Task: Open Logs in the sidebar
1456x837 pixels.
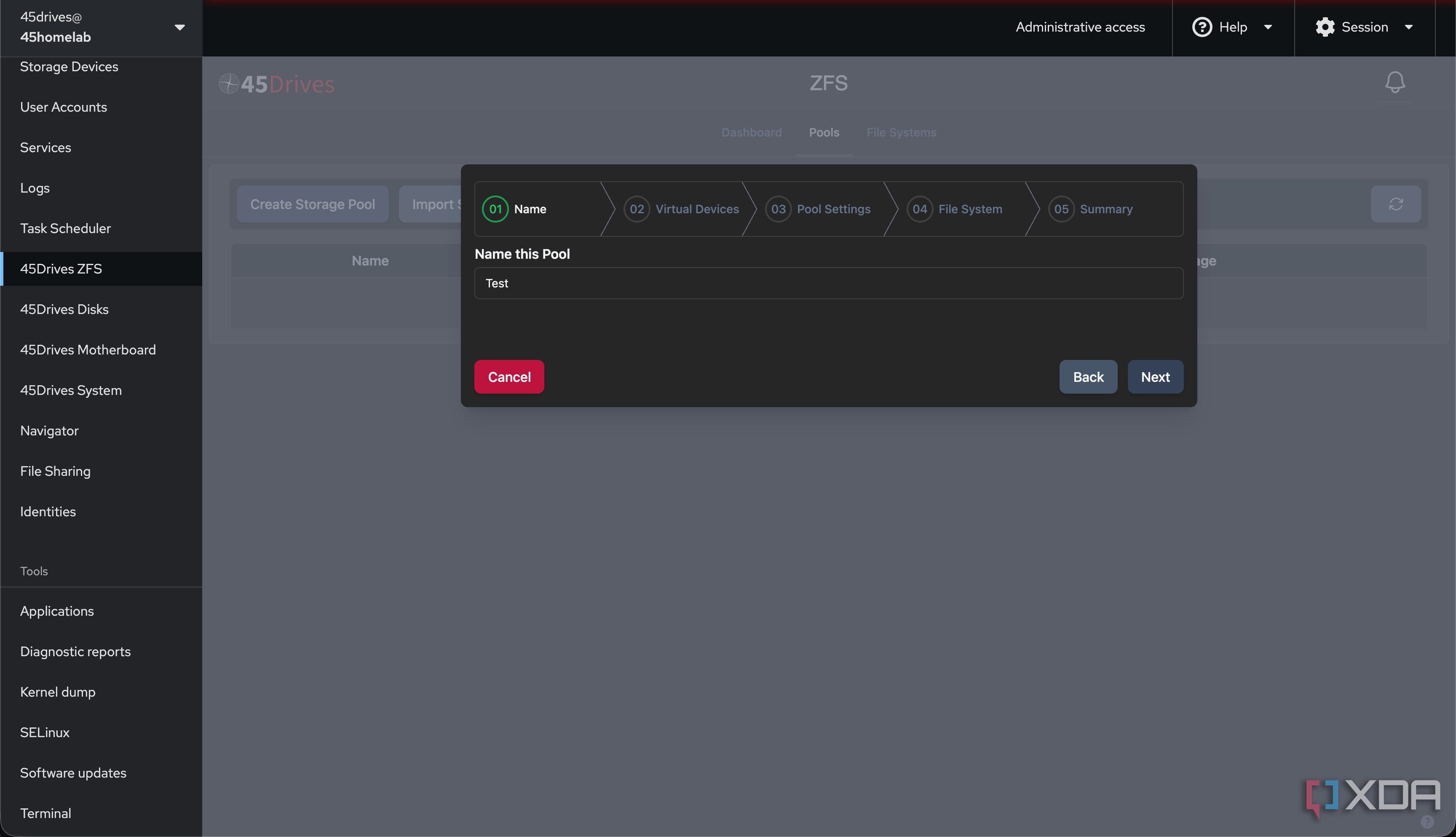Action: (101, 188)
